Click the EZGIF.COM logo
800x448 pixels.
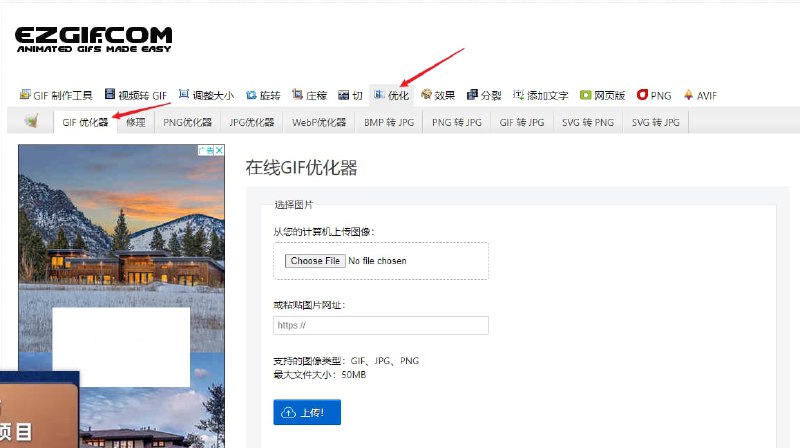(x=93, y=40)
